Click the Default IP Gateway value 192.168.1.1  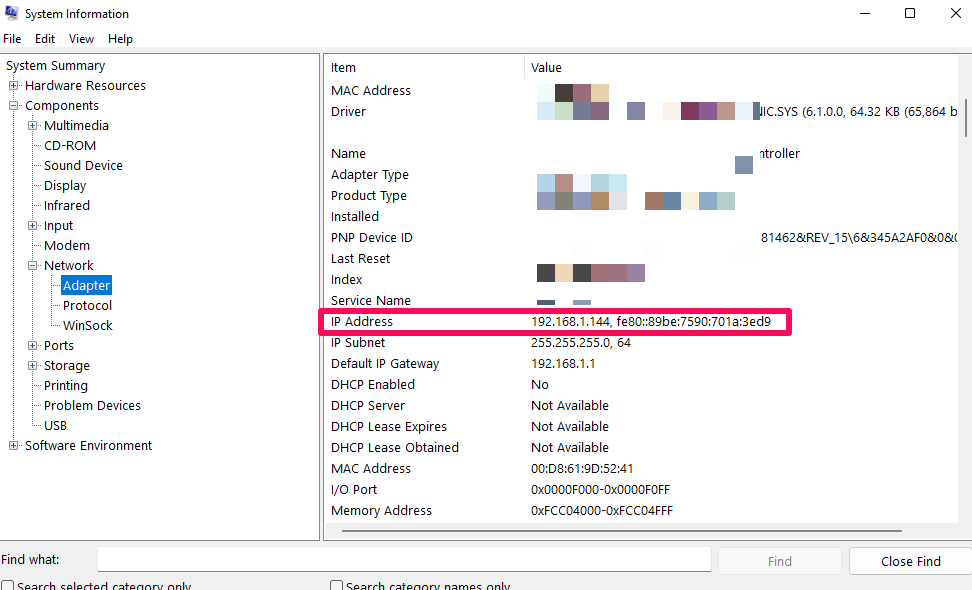coord(563,364)
